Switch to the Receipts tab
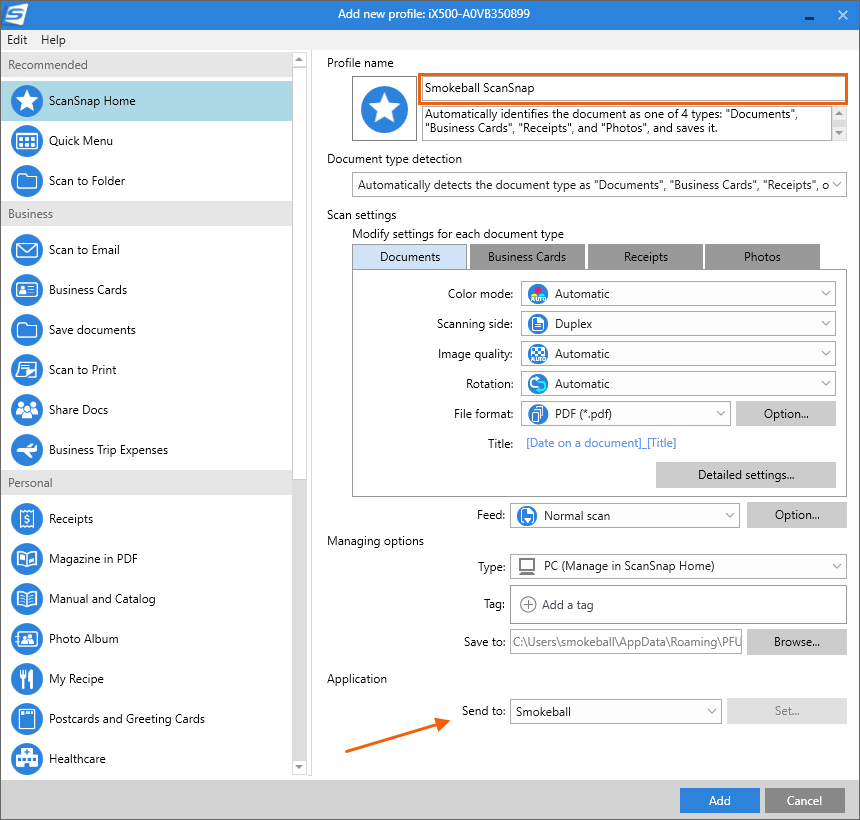 pos(646,257)
